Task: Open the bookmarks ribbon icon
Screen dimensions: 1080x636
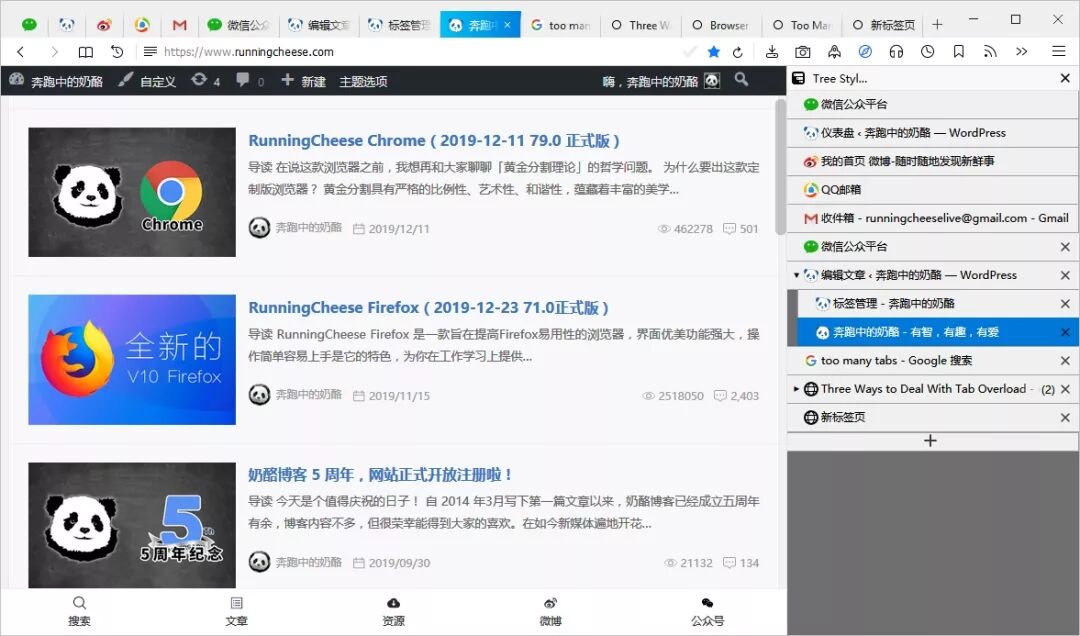Action: point(958,52)
